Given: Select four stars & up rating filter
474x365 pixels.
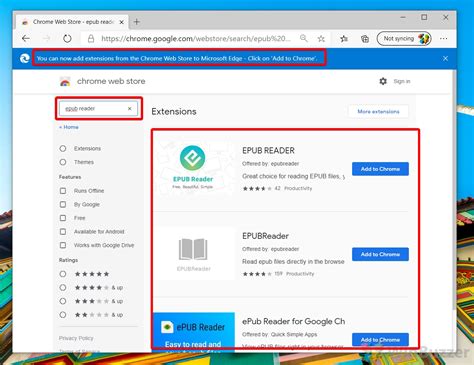Looking at the screenshot, I should click(x=63, y=288).
